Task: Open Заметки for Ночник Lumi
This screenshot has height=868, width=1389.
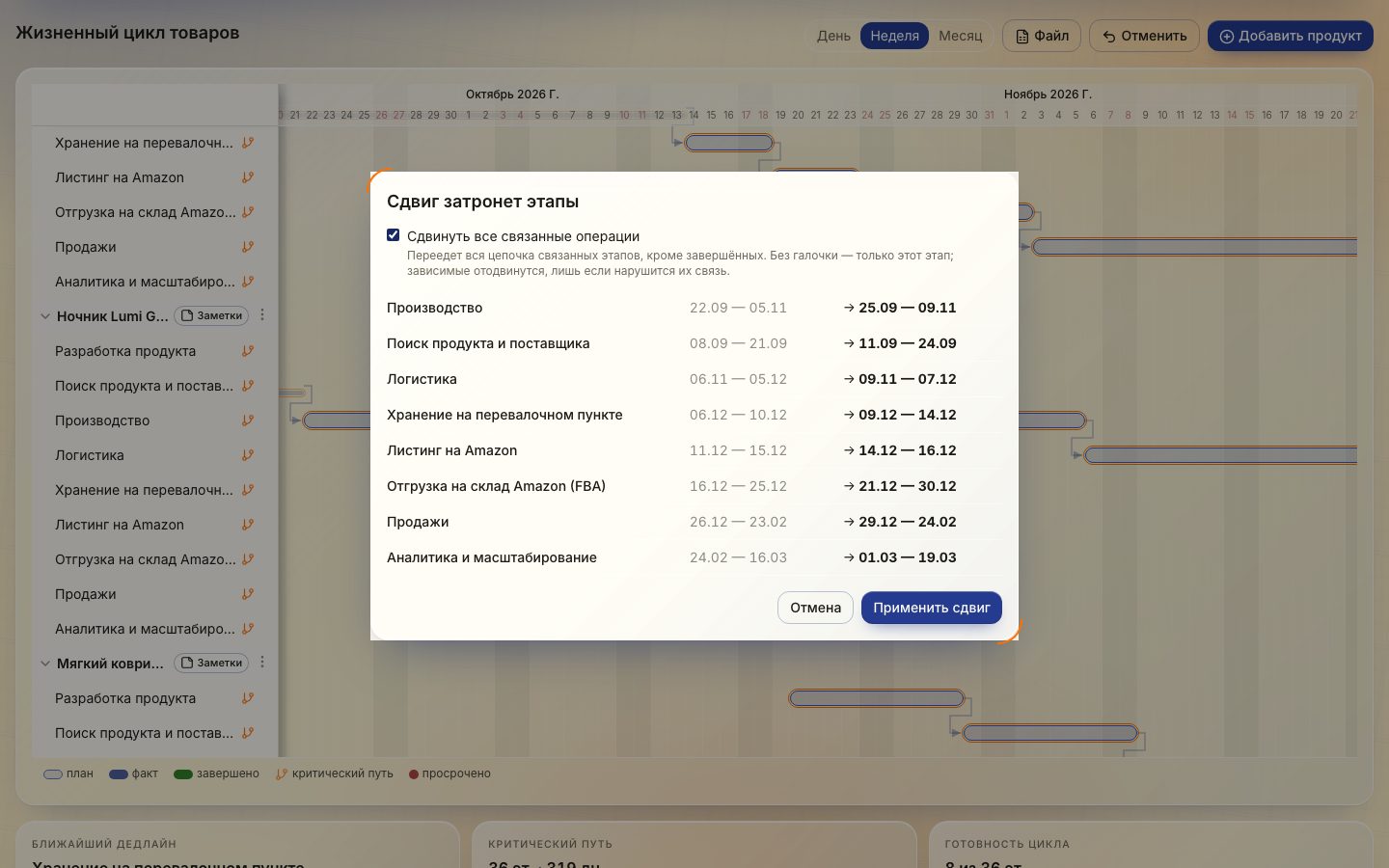Action: (211, 315)
